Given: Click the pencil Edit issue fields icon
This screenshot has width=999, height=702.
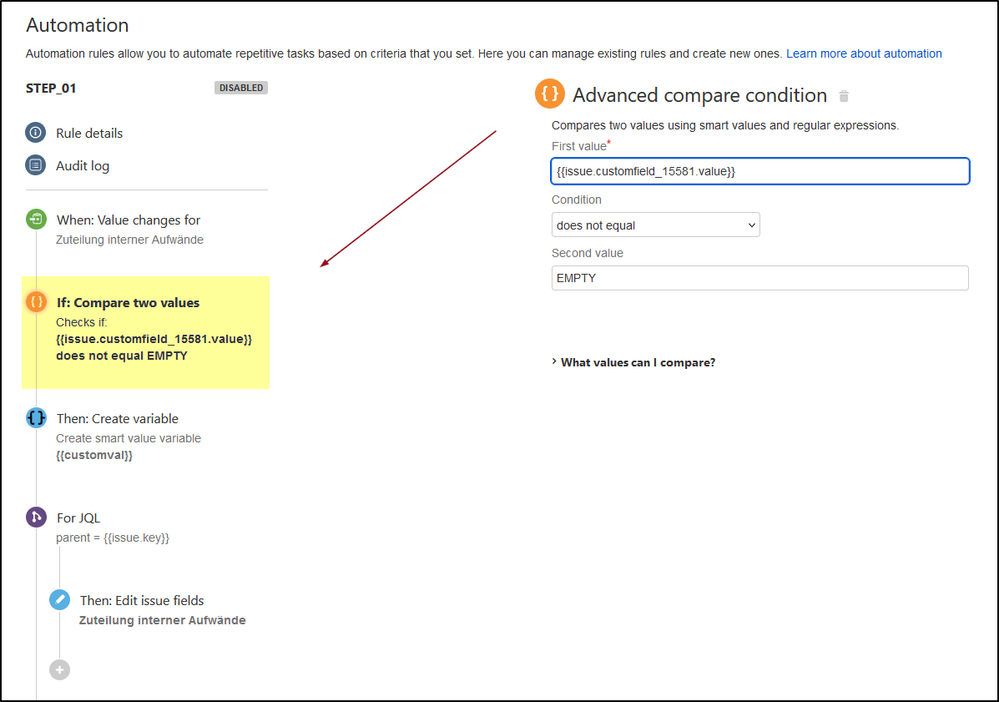Looking at the screenshot, I should coord(60,599).
